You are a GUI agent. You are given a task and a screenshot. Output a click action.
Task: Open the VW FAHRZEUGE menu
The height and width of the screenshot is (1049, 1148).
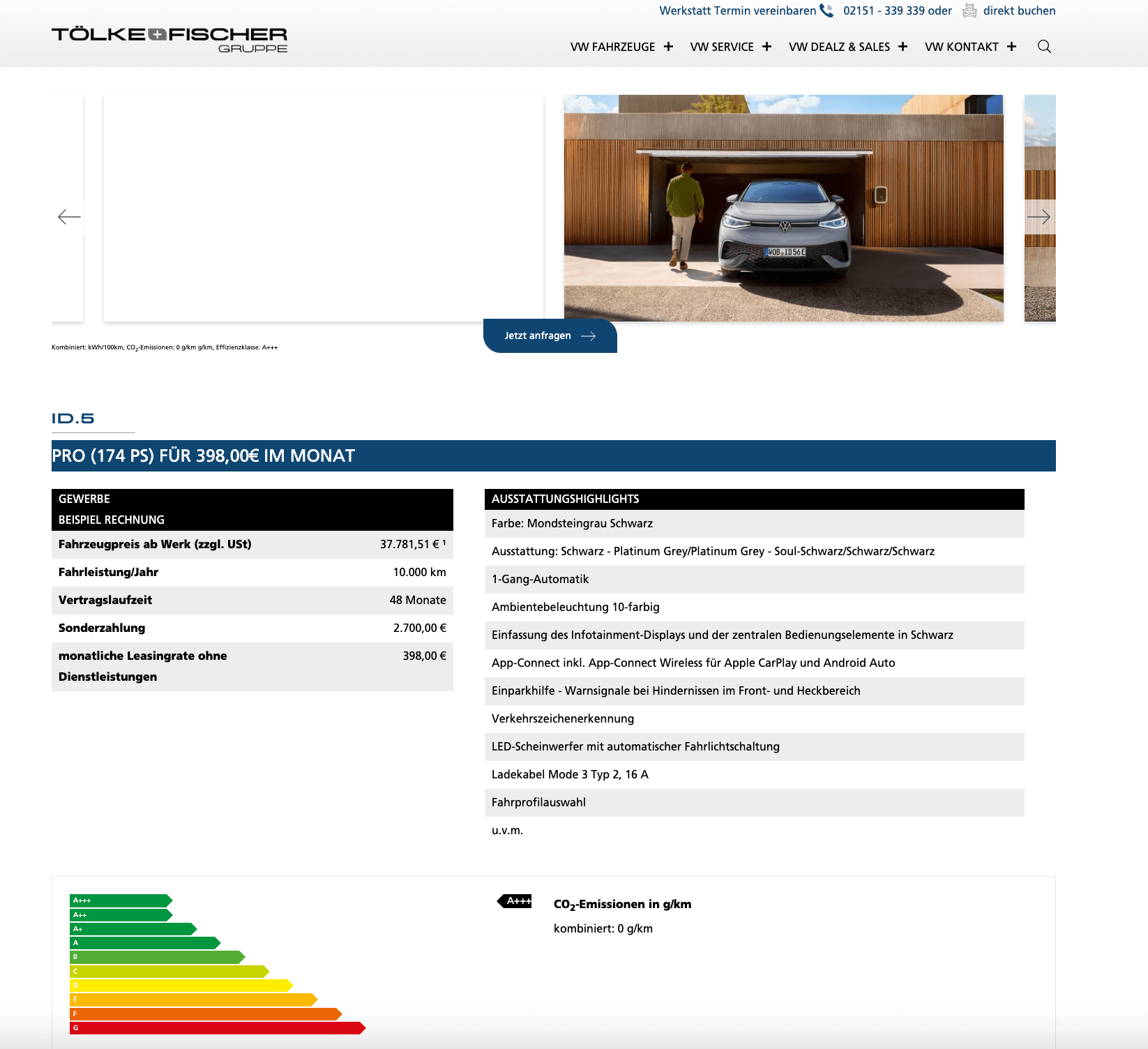(x=612, y=47)
